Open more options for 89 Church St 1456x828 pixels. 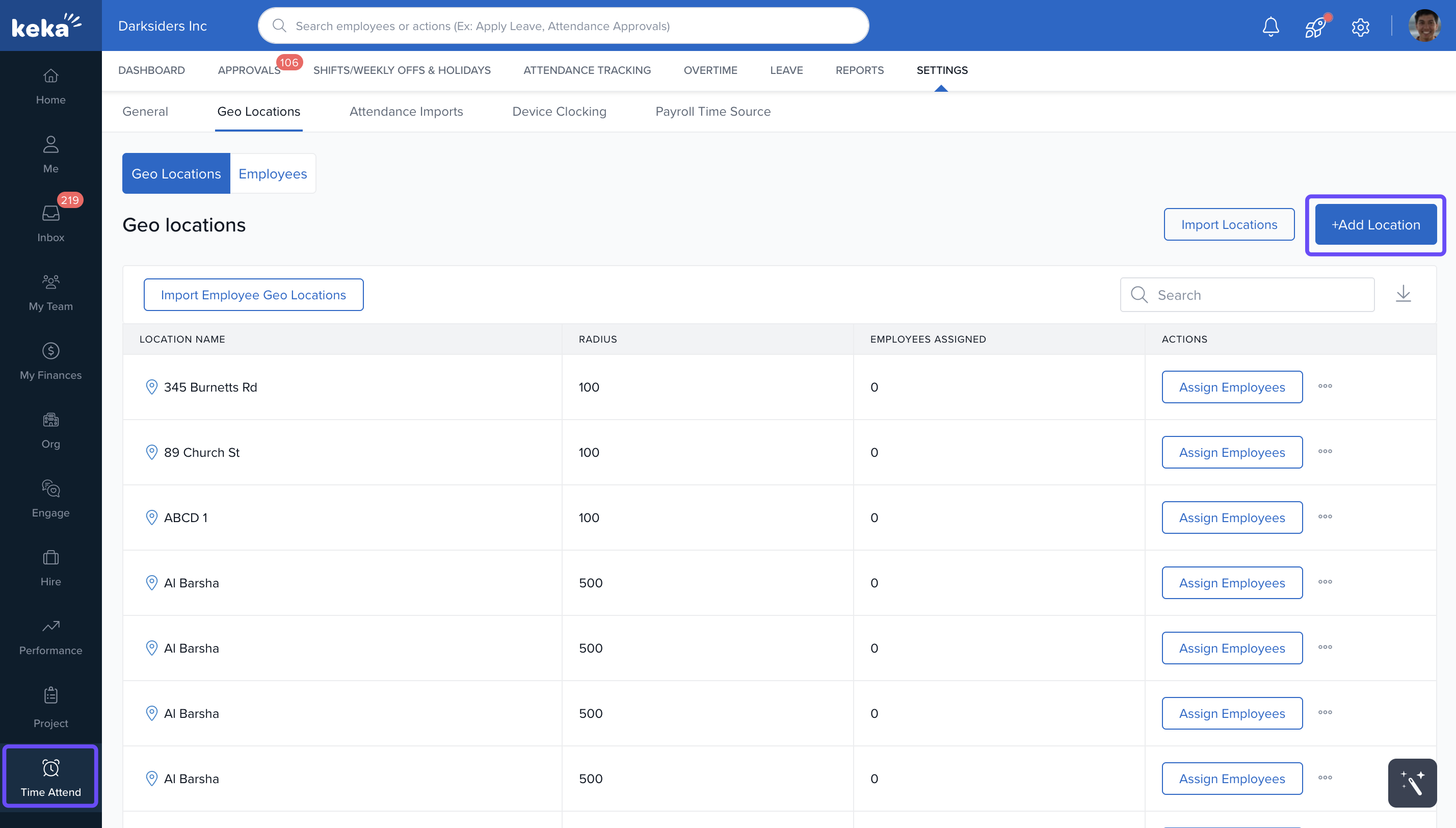[x=1325, y=452]
